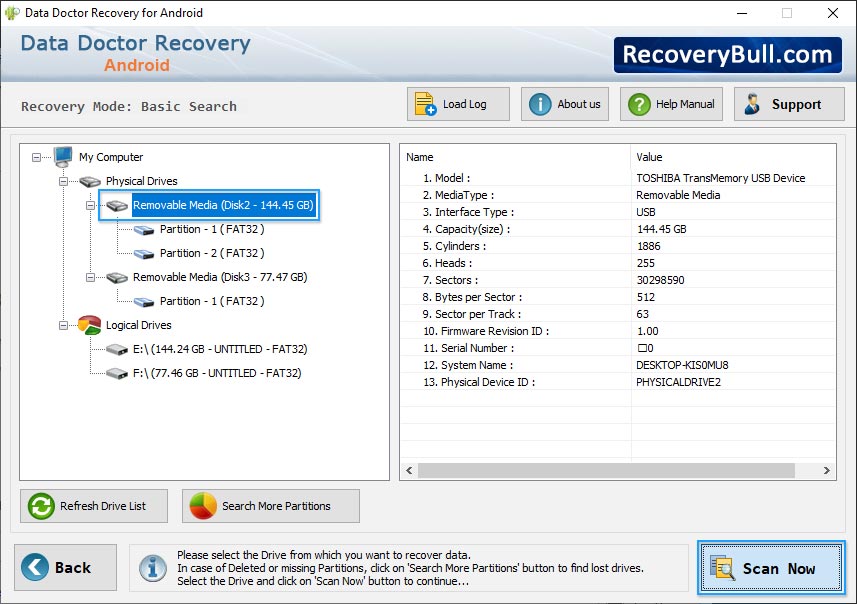
Task: Click the 'DESKTOP-KIS0MU8' system name value
Action: coord(682,365)
